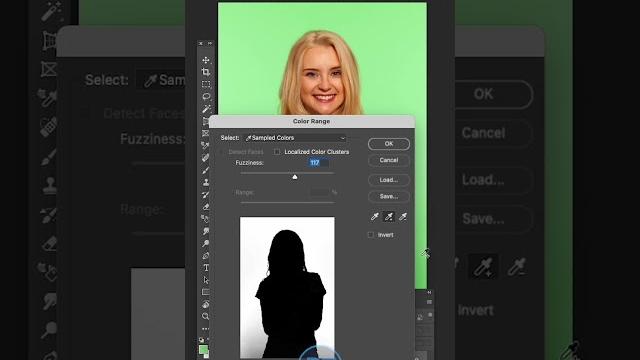Open the Select: Sampled Colors dropdown
Image resolution: width=640 pixels, height=360 pixels.
click(295, 138)
